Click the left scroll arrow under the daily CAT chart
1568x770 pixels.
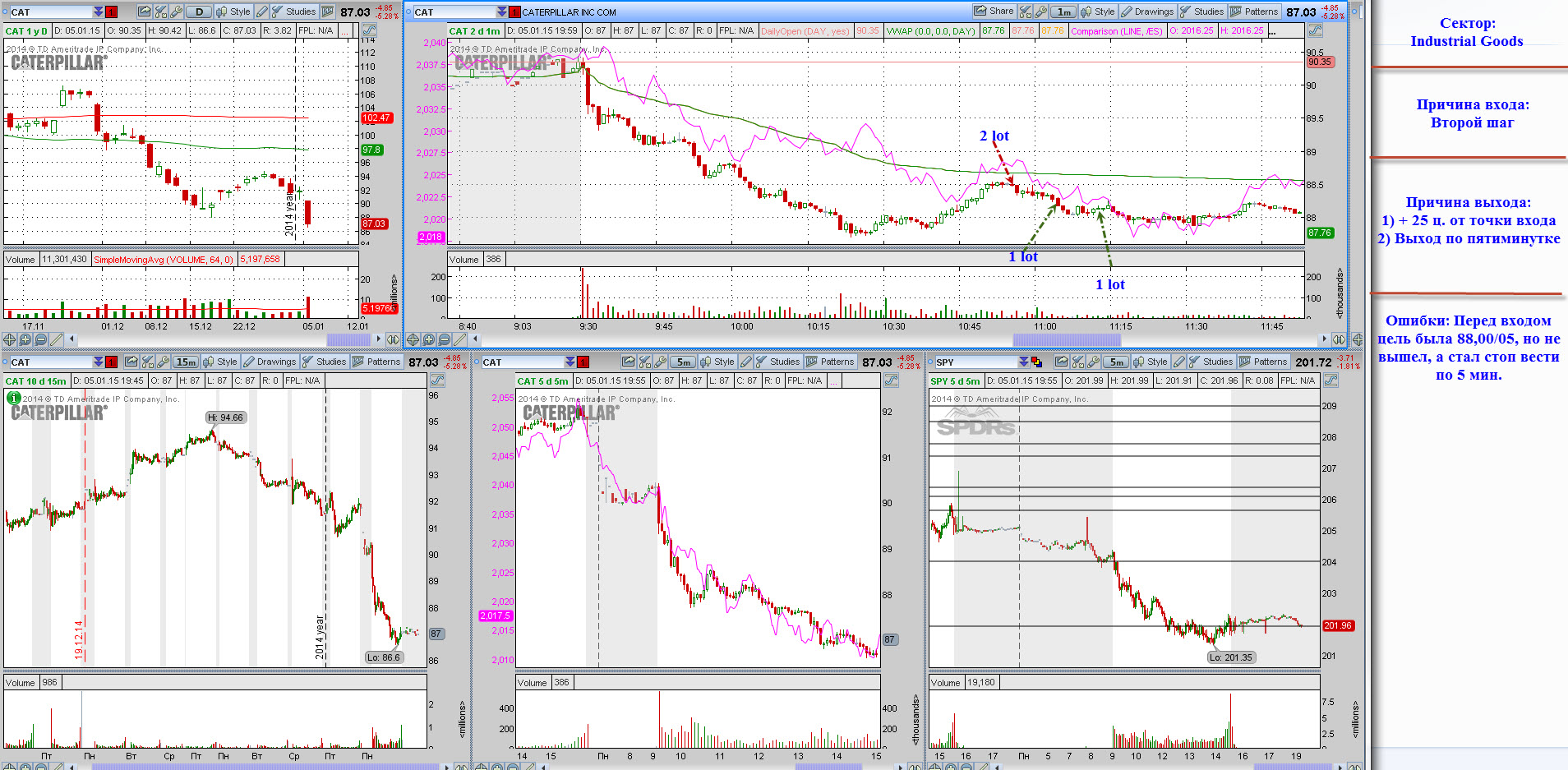click(x=71, y=339)
